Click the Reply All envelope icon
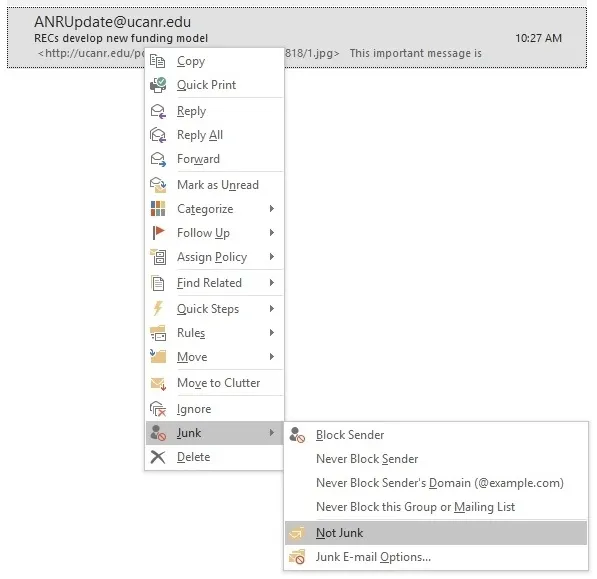The height and width of the screenshot is (579, 597). tap(158, 135)
